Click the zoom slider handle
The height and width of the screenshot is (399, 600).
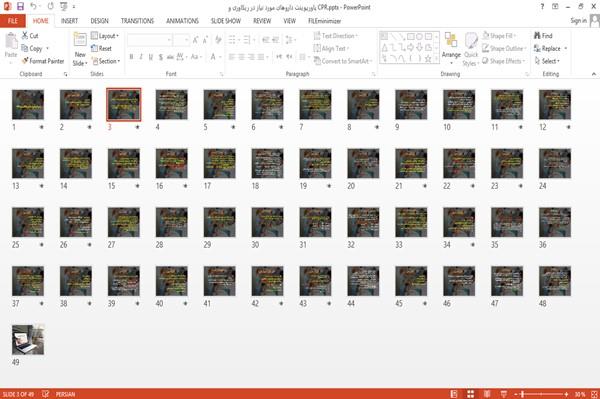tap(522, 394)
